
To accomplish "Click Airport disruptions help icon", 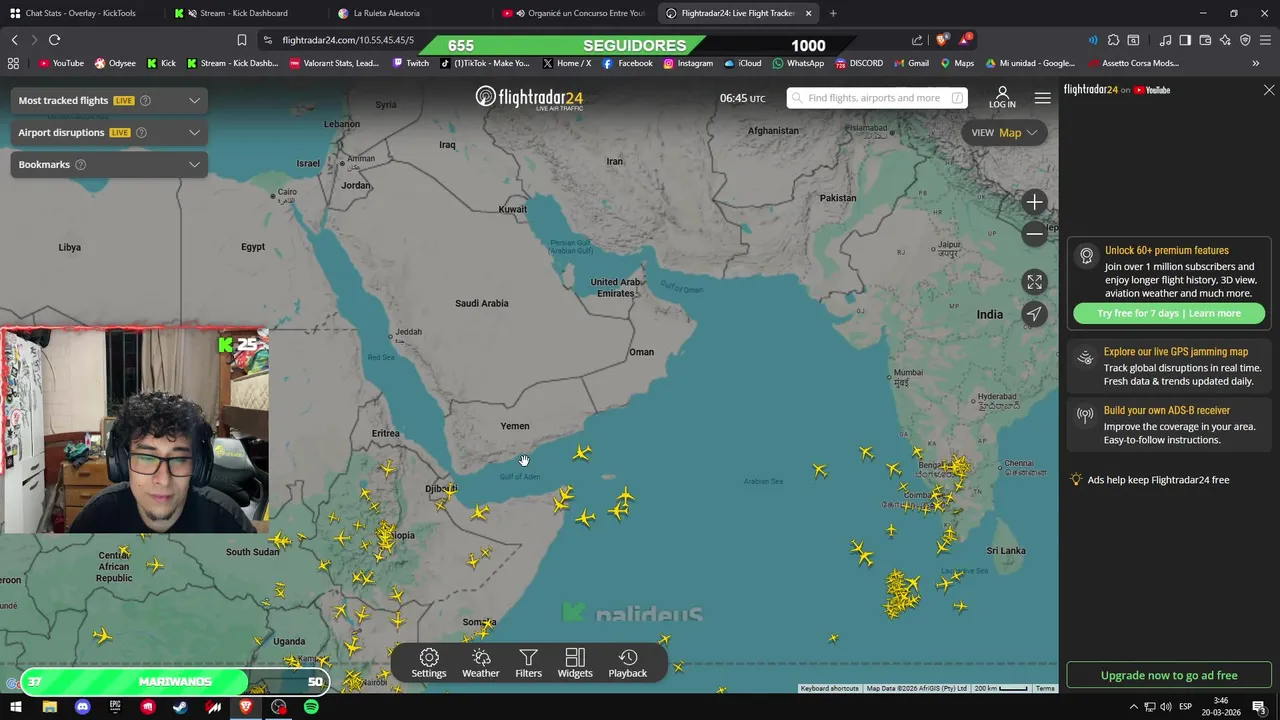I will (x=141, y=132).
